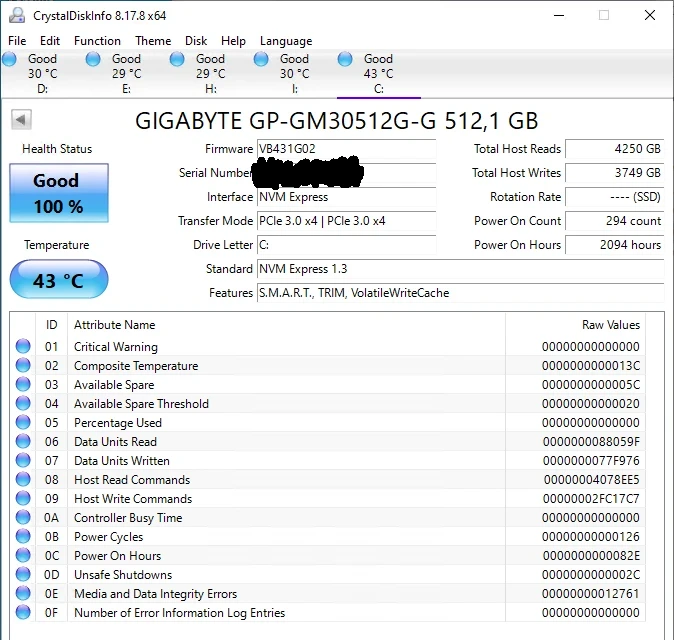
Task: Click health indicator icon of disk C:
Action: tap(345, 59)
